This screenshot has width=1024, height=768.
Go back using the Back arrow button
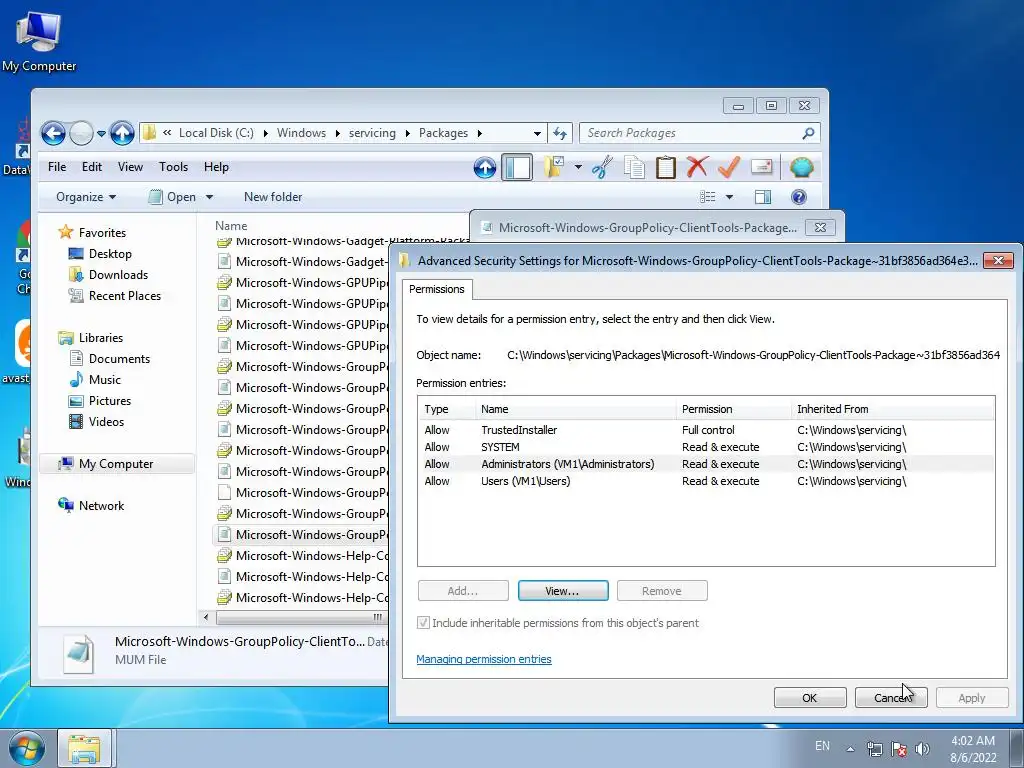(54, 133)
